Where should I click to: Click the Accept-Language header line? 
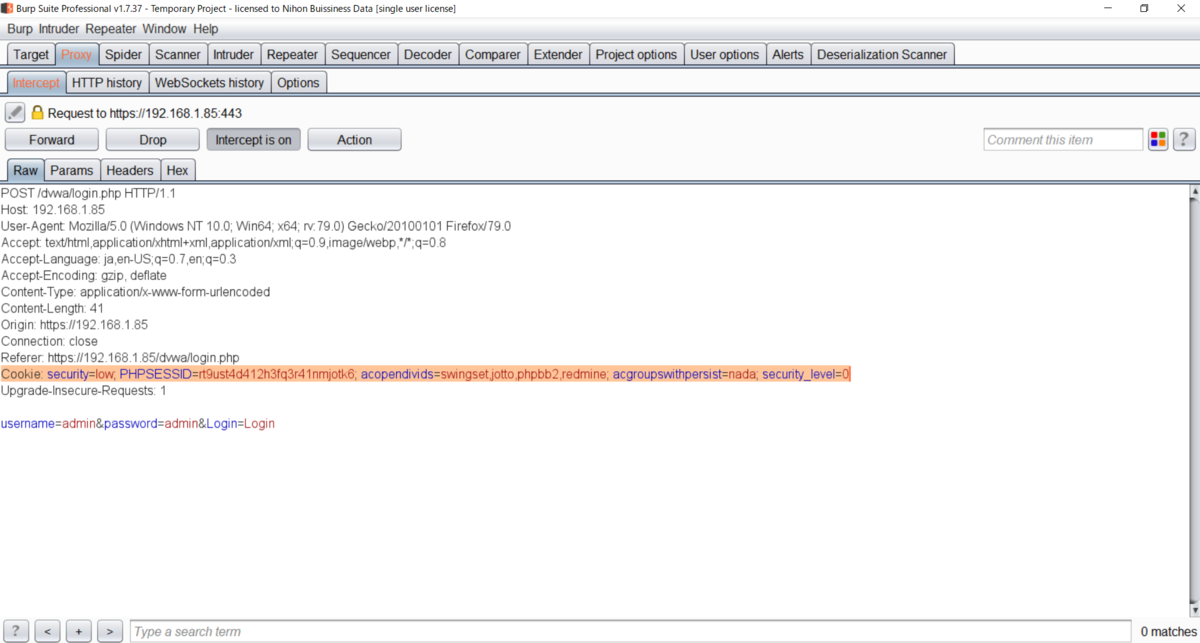click(118, 259)
